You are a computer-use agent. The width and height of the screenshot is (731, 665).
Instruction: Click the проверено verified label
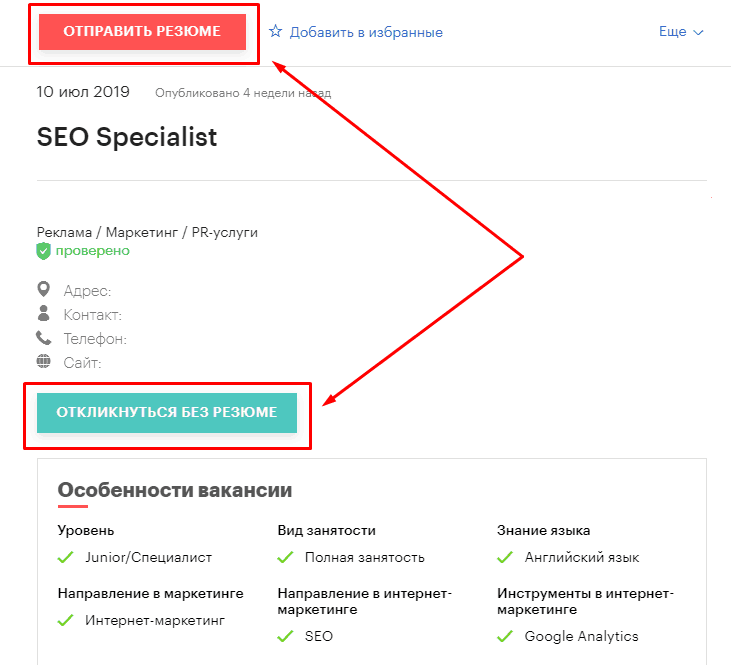[92, 251]
